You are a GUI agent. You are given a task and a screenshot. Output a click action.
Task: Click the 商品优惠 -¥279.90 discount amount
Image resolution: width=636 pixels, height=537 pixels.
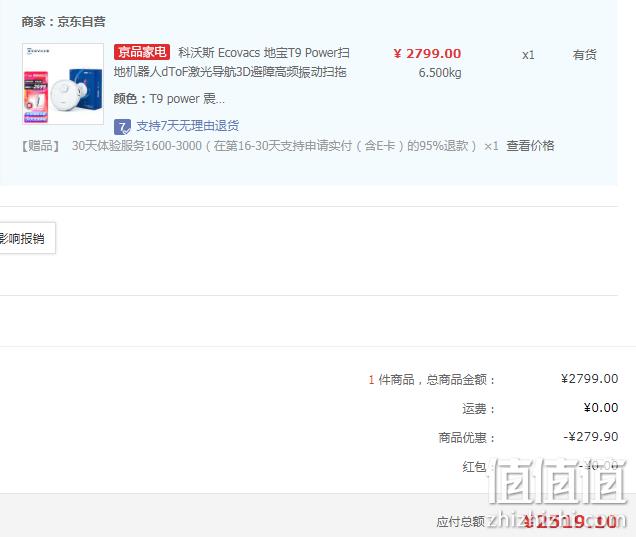591,437
